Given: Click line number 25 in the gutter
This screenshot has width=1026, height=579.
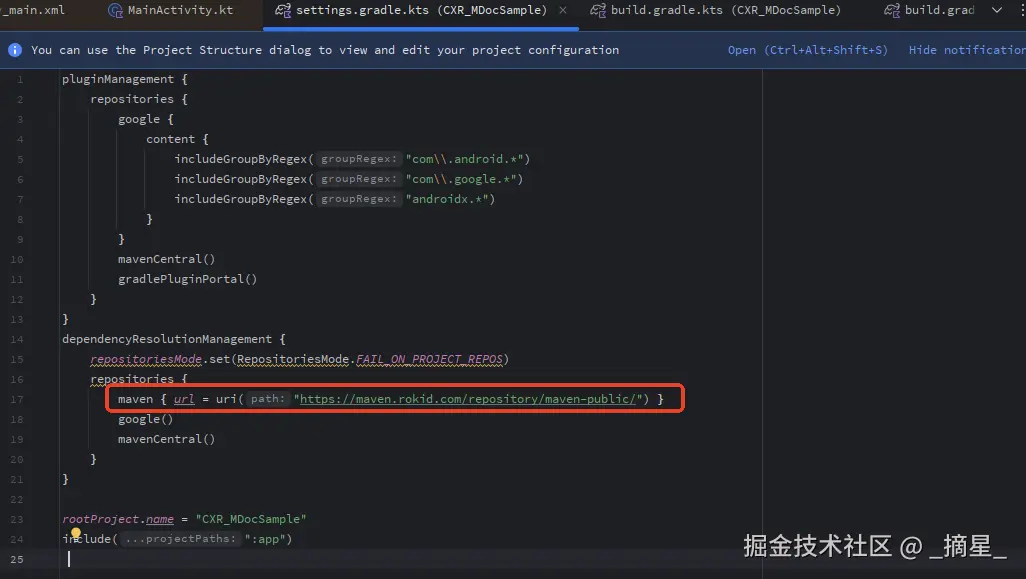Looking at the screenshot, I should pos(16,559).
